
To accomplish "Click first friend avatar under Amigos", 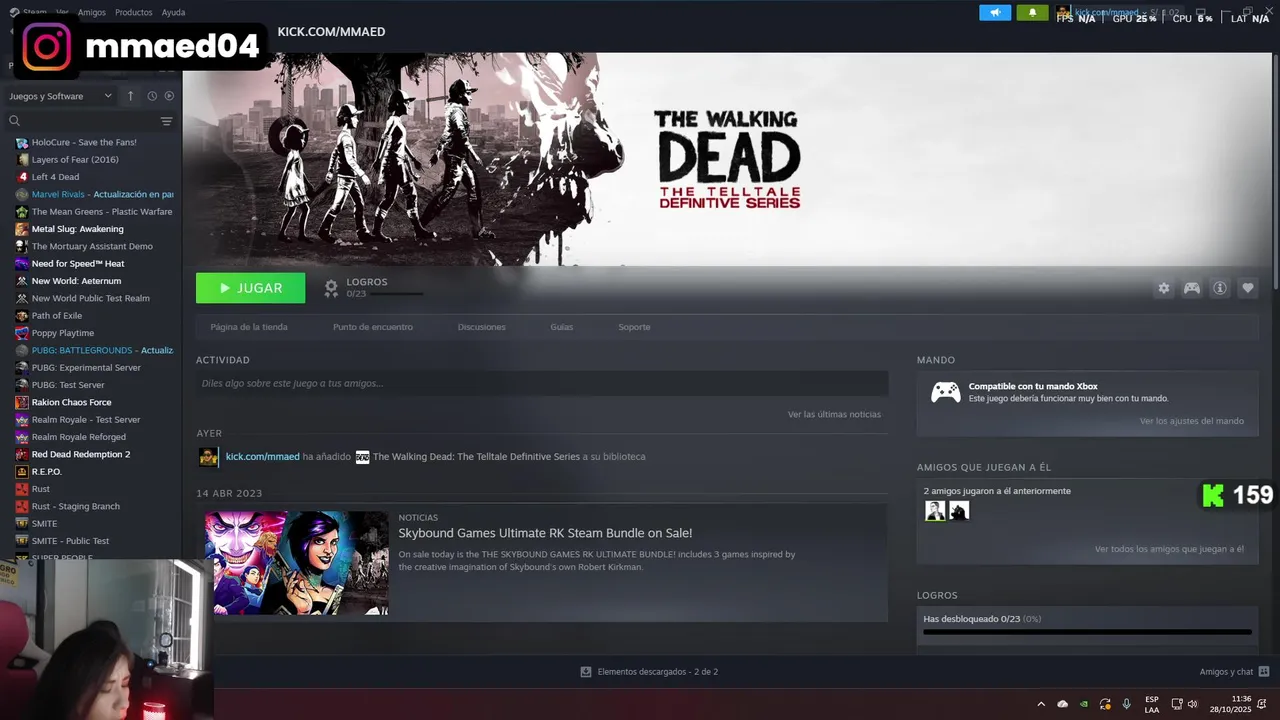I will click(935, 511).
